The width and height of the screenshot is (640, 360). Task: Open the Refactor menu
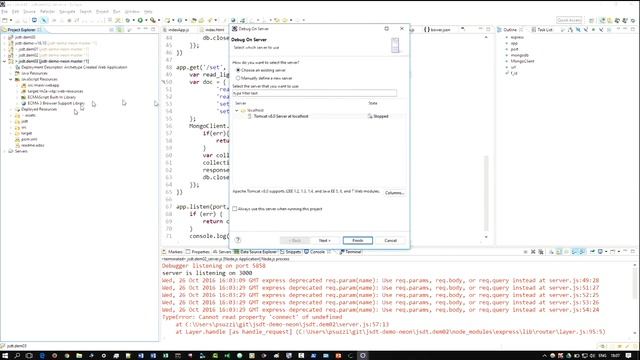pyautogui.click(x=47, y=12)
